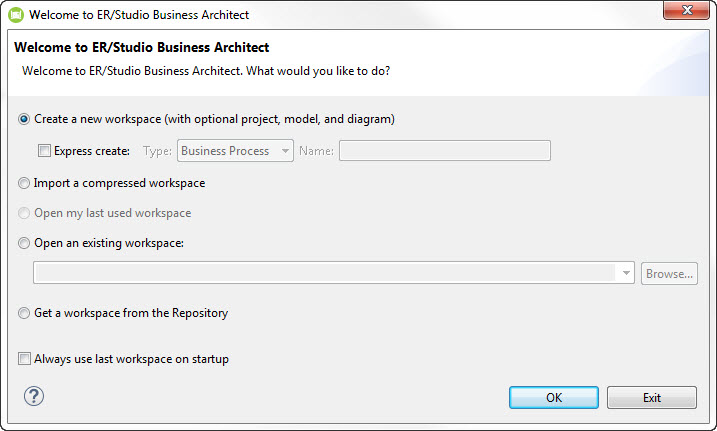
Task: Open the Type dropdown showing Business Process
Action: 235,151
